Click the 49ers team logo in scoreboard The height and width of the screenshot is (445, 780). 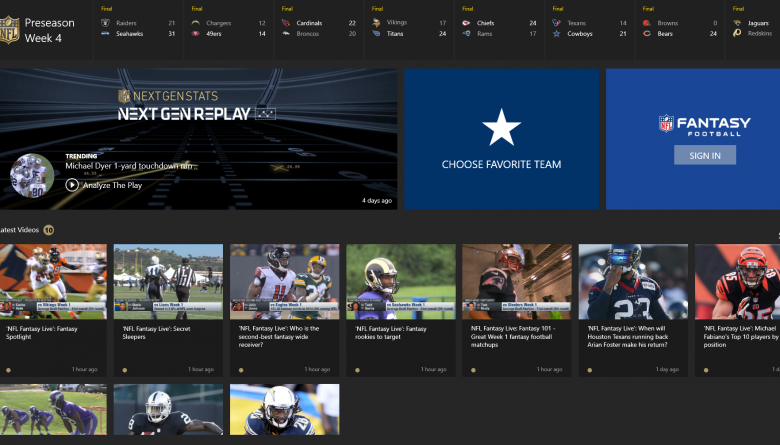pyautogui.click(x=195, y=33)
